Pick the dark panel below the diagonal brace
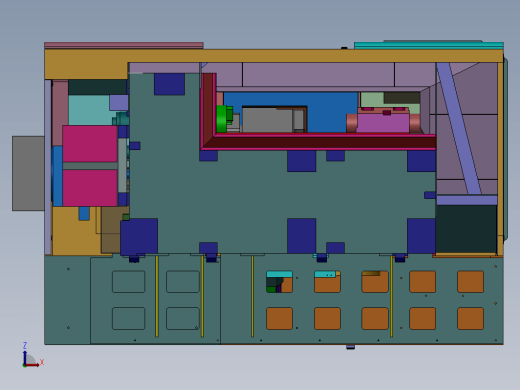520x390 pixels. pos(466,229)
